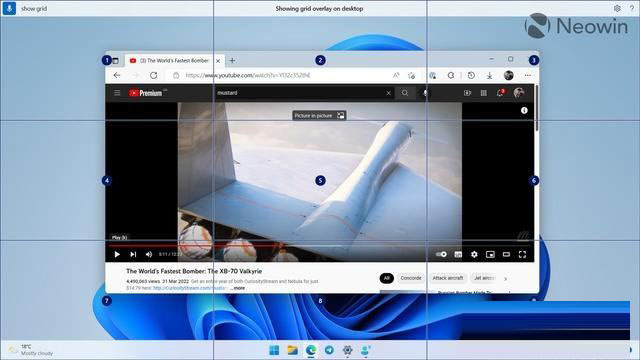The height and width of the screenshot is (360, 640).
Task: Open a new browser tab
Action: point(232,61)
